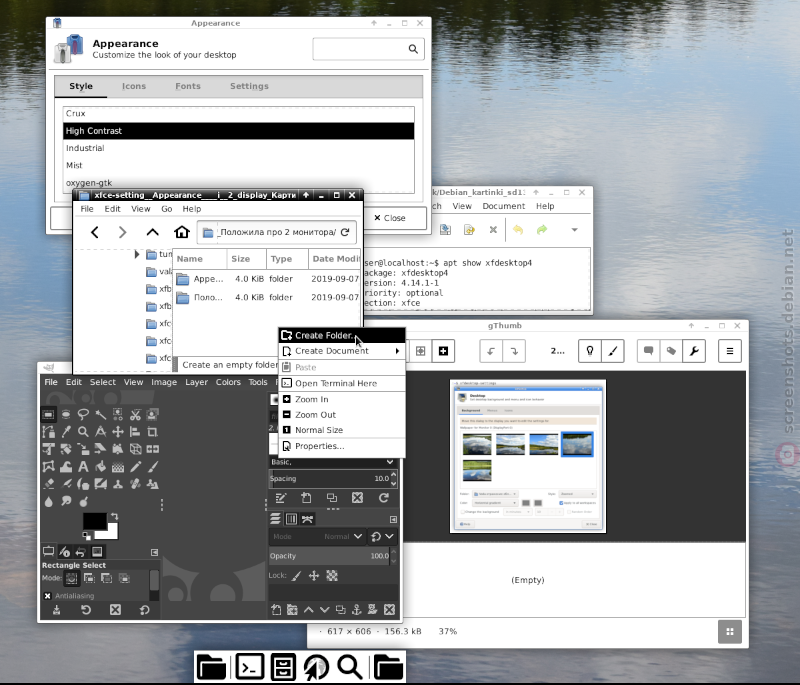Screen dimensions: 800x685
Task: Open the layer mode group switch dropdown
Action: point(382,537)
